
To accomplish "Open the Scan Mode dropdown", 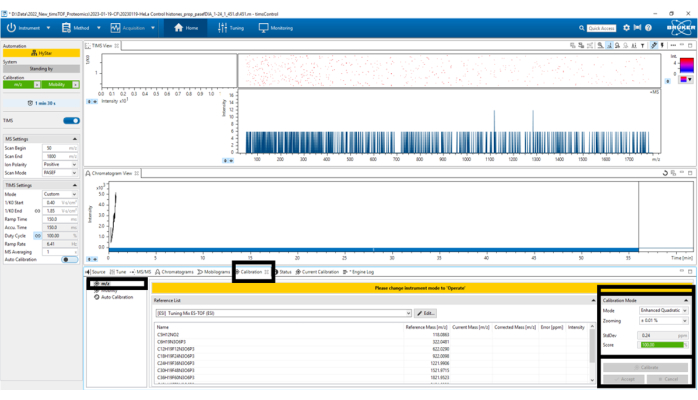I will 60,173.
